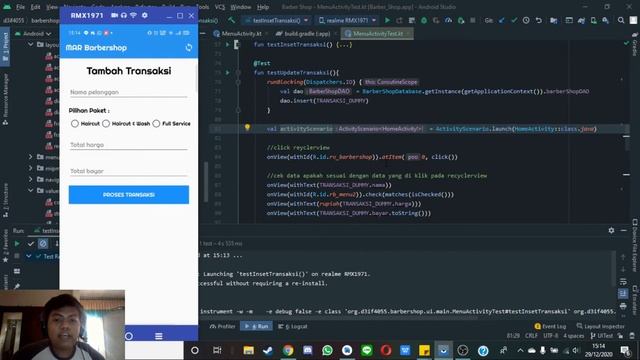Screen dimensions: 640x360
Task: Toggle scroll-to-end in the Run console
Action: pyautogui.click(x=623, y=293)
